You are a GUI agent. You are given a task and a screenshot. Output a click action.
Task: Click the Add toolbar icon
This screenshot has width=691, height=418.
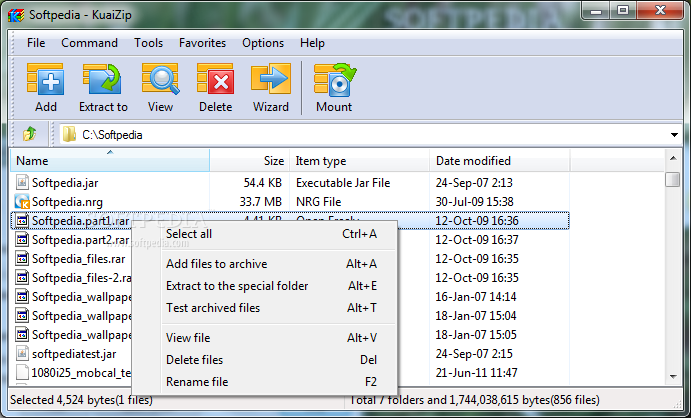click(45, 79)
